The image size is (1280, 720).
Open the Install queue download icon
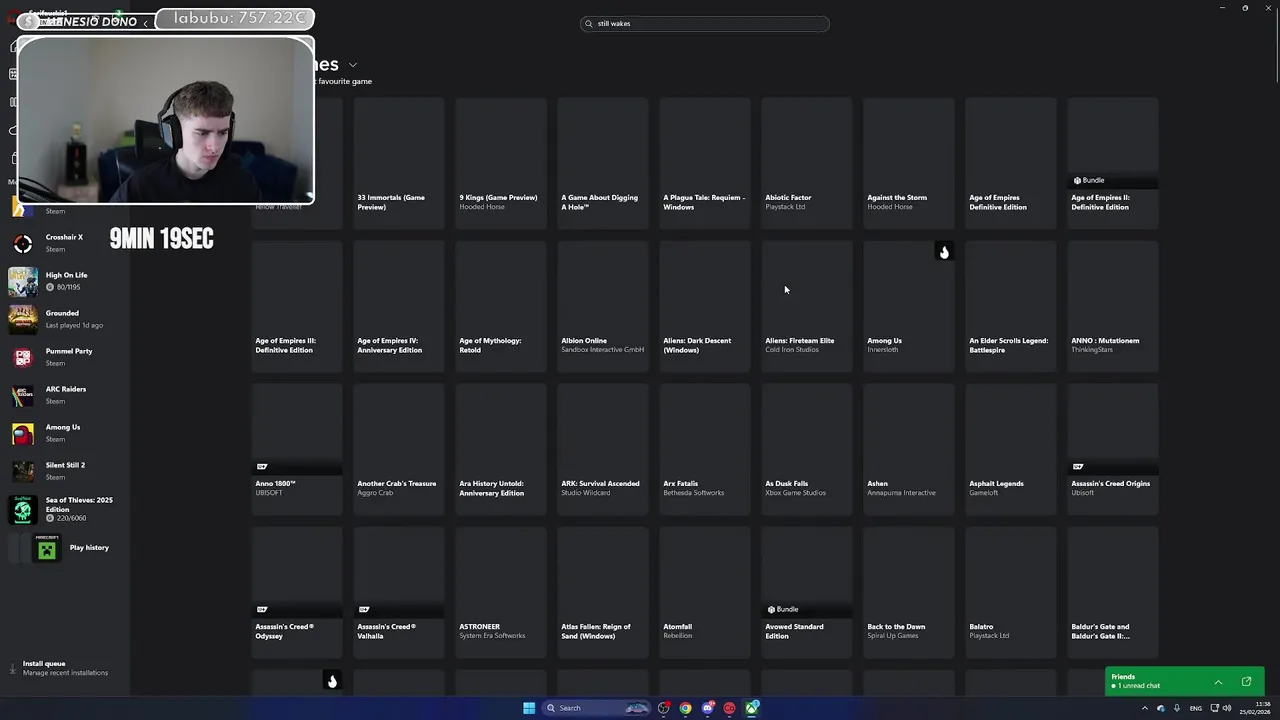point(13,668)
